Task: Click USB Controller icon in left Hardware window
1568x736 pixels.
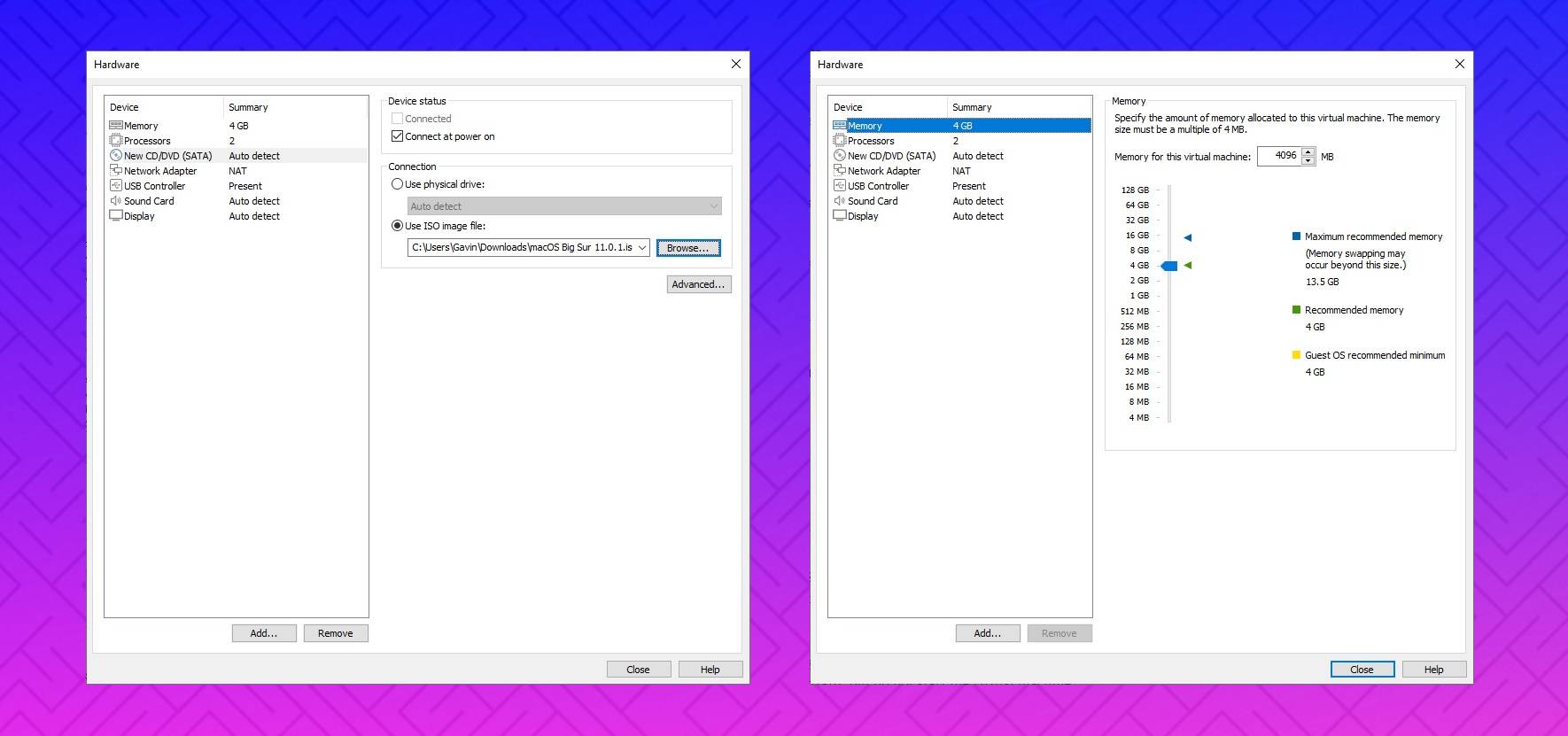Action: 115,185
